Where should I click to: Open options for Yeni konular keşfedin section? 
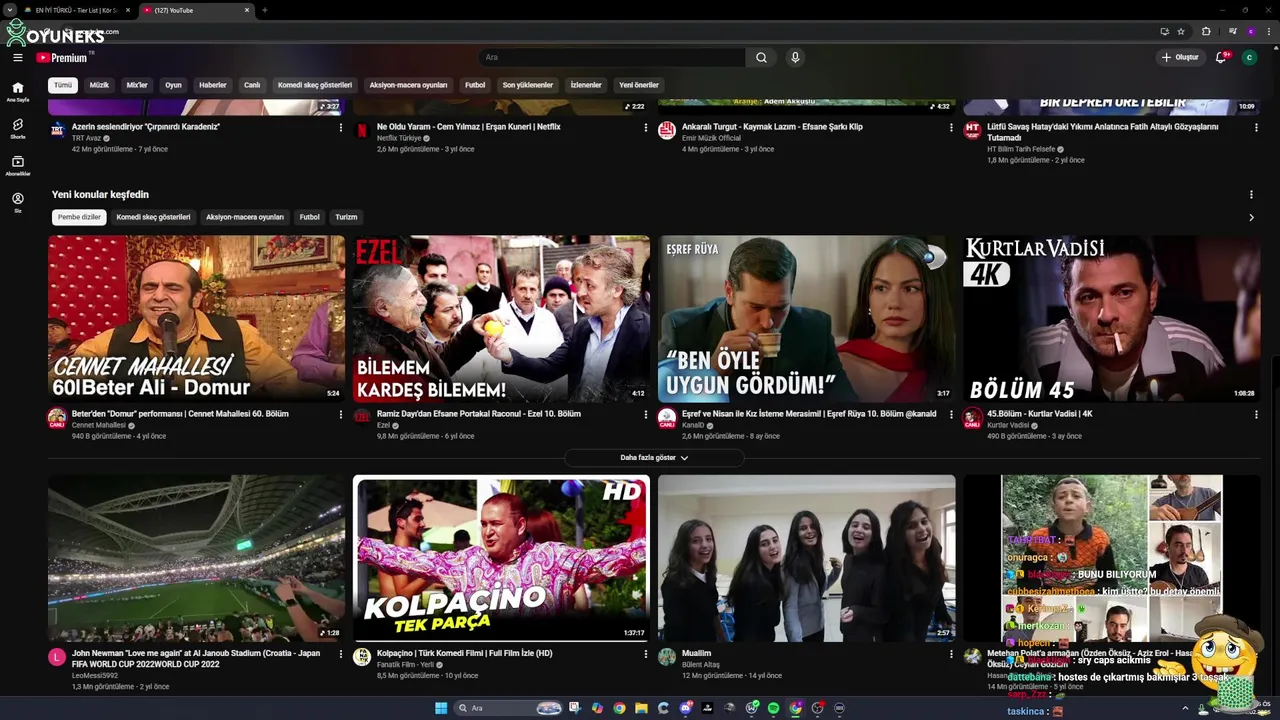pyautogui.click(x=1251, y=195)
